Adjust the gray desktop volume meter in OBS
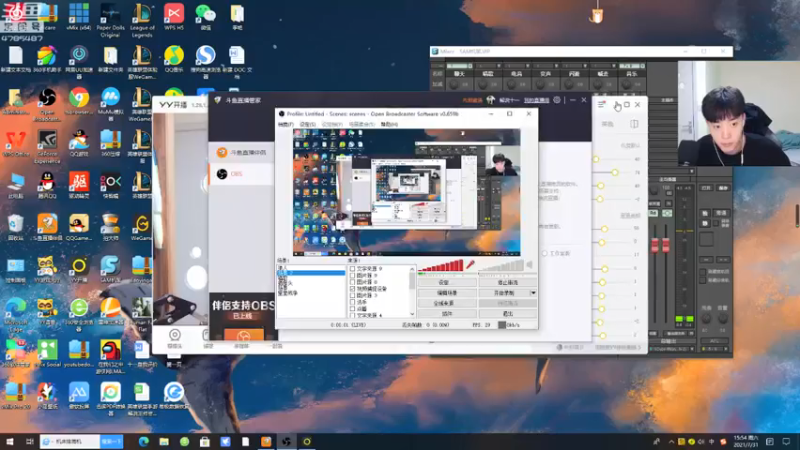 coord(501,266)
